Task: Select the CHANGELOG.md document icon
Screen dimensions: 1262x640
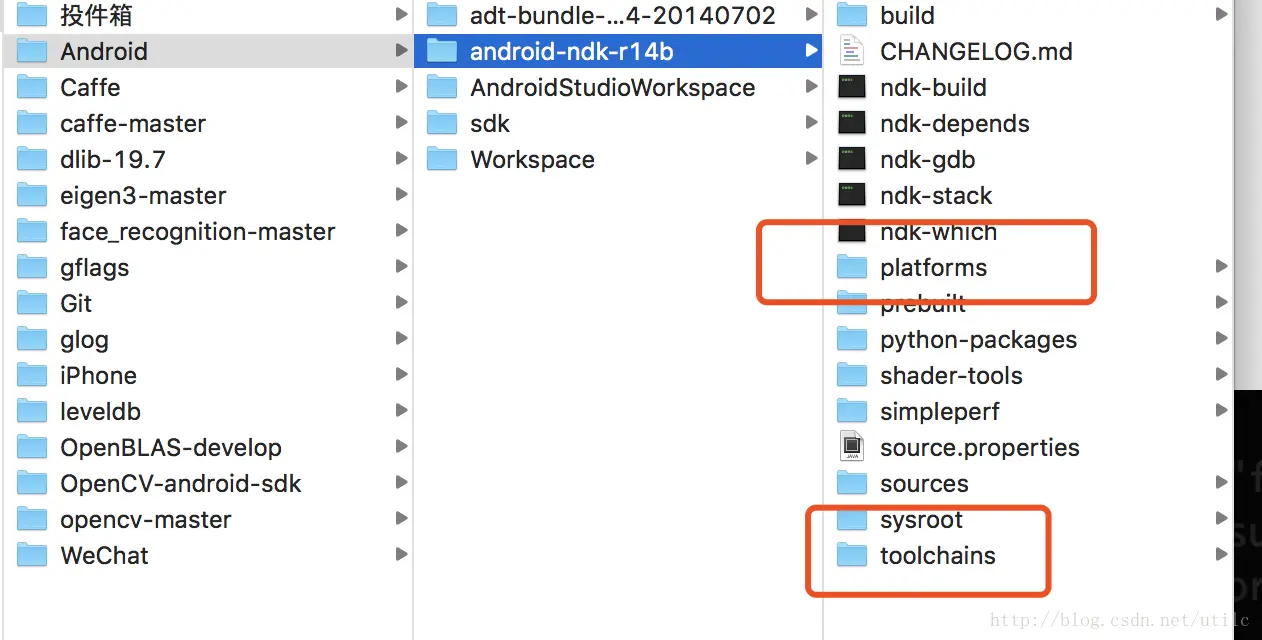Action: pos(851,51)
